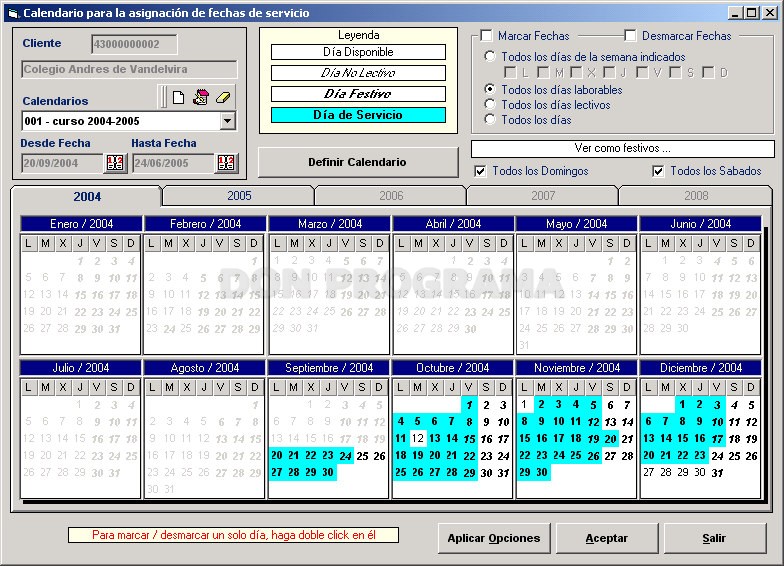Click unmarked day 12 in Octubre 2004

point(418,439)
